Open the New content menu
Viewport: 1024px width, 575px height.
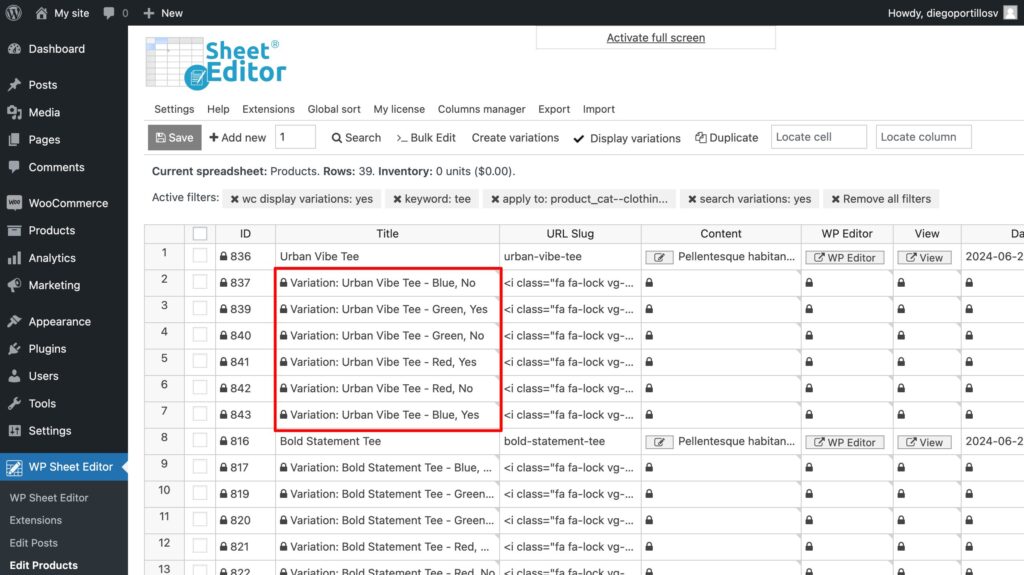click(163, 12)
